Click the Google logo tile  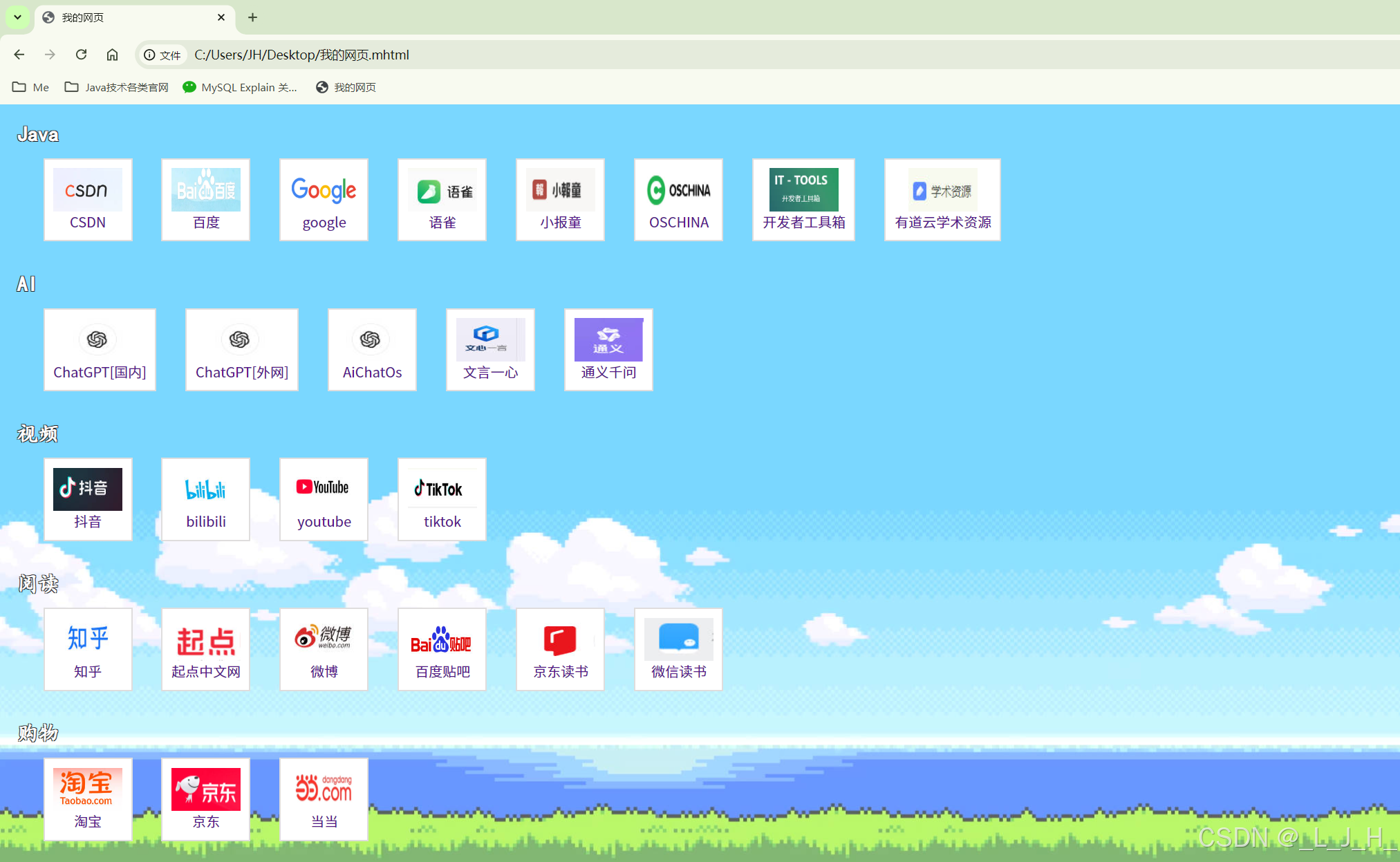(324, 190)
